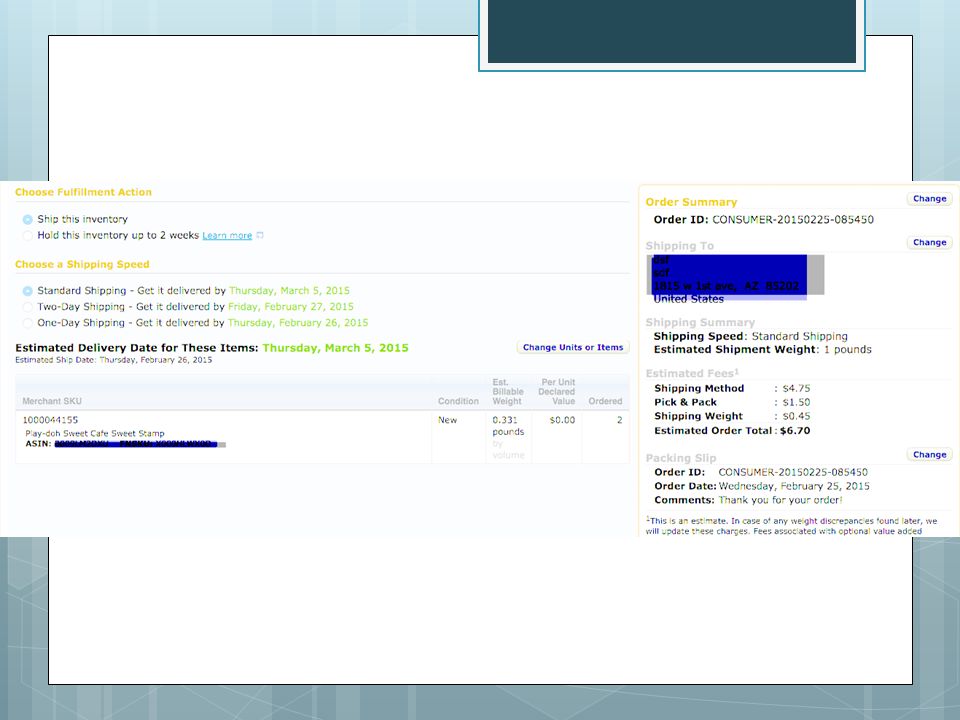
Task: Click Pick & Pack fee $1.50
Action: tap(732, 402)
